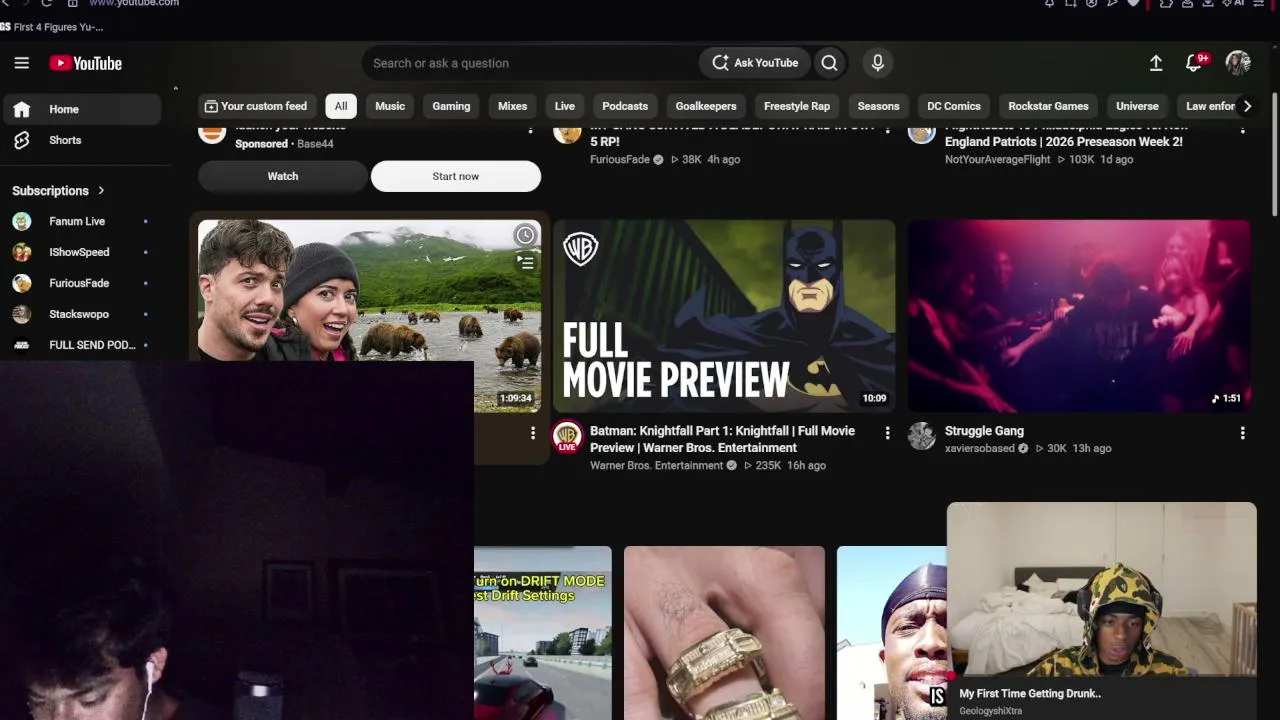Play the Struggle Gang thumbnail
Screen dimensions: 1280x720
click(1079, 316)
